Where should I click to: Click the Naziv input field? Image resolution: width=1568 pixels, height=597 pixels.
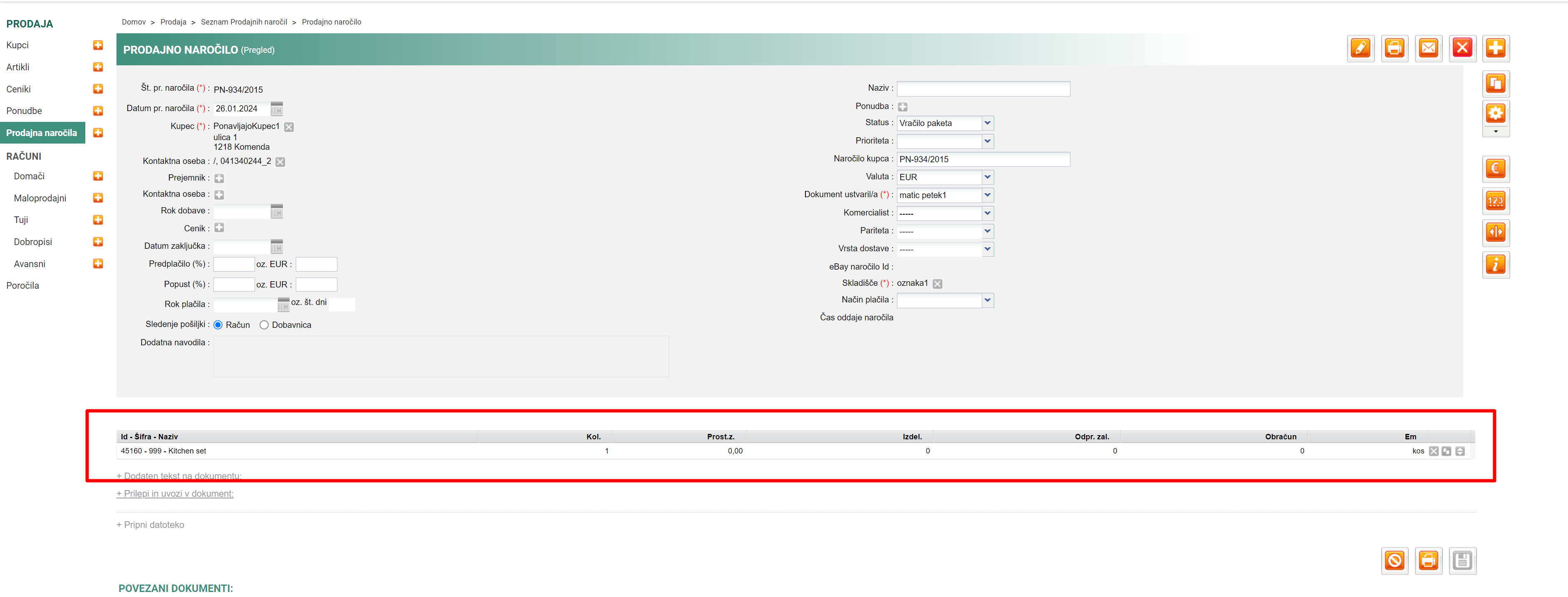point(982,89)
